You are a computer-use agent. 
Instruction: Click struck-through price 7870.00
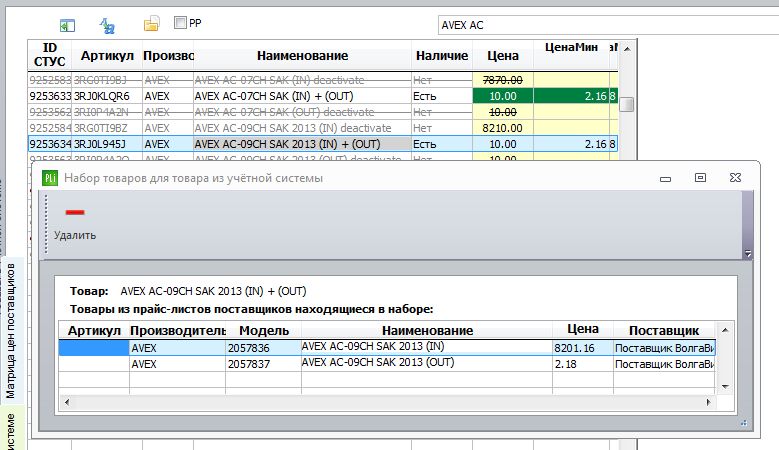(502, 80)
